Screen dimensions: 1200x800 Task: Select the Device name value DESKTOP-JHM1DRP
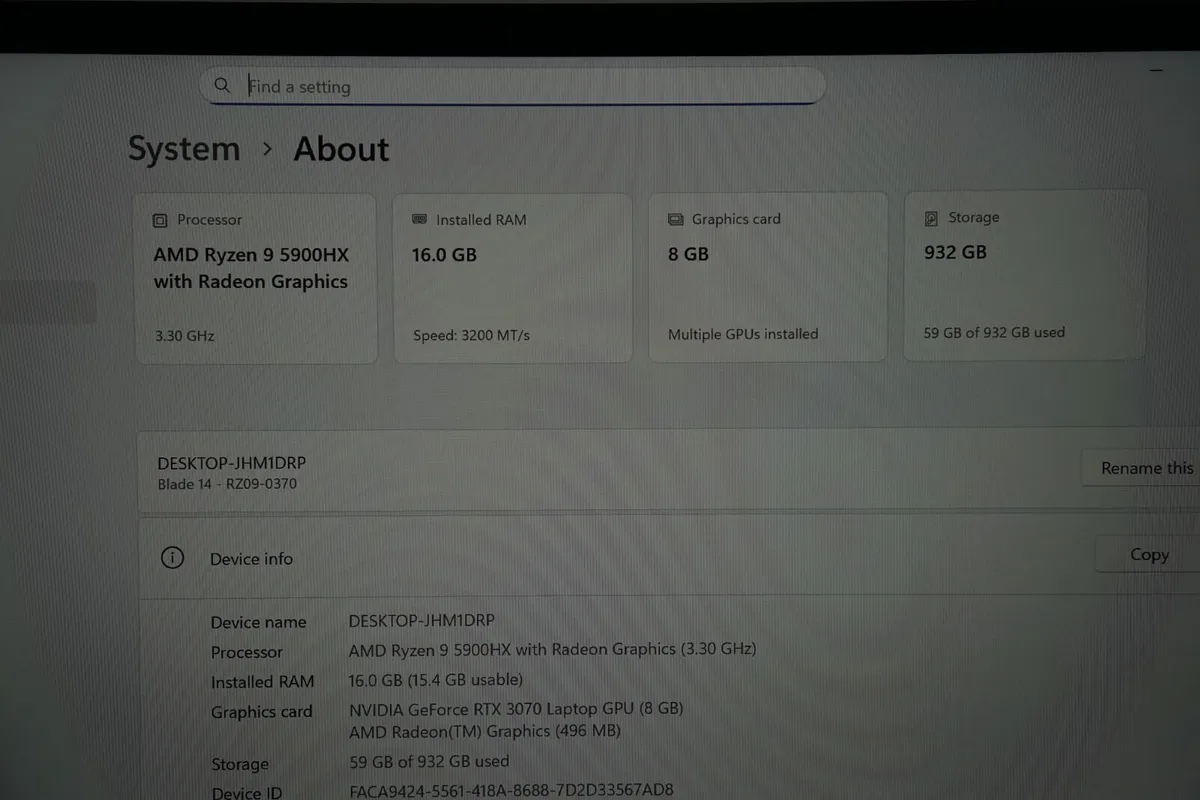(421, 620)
